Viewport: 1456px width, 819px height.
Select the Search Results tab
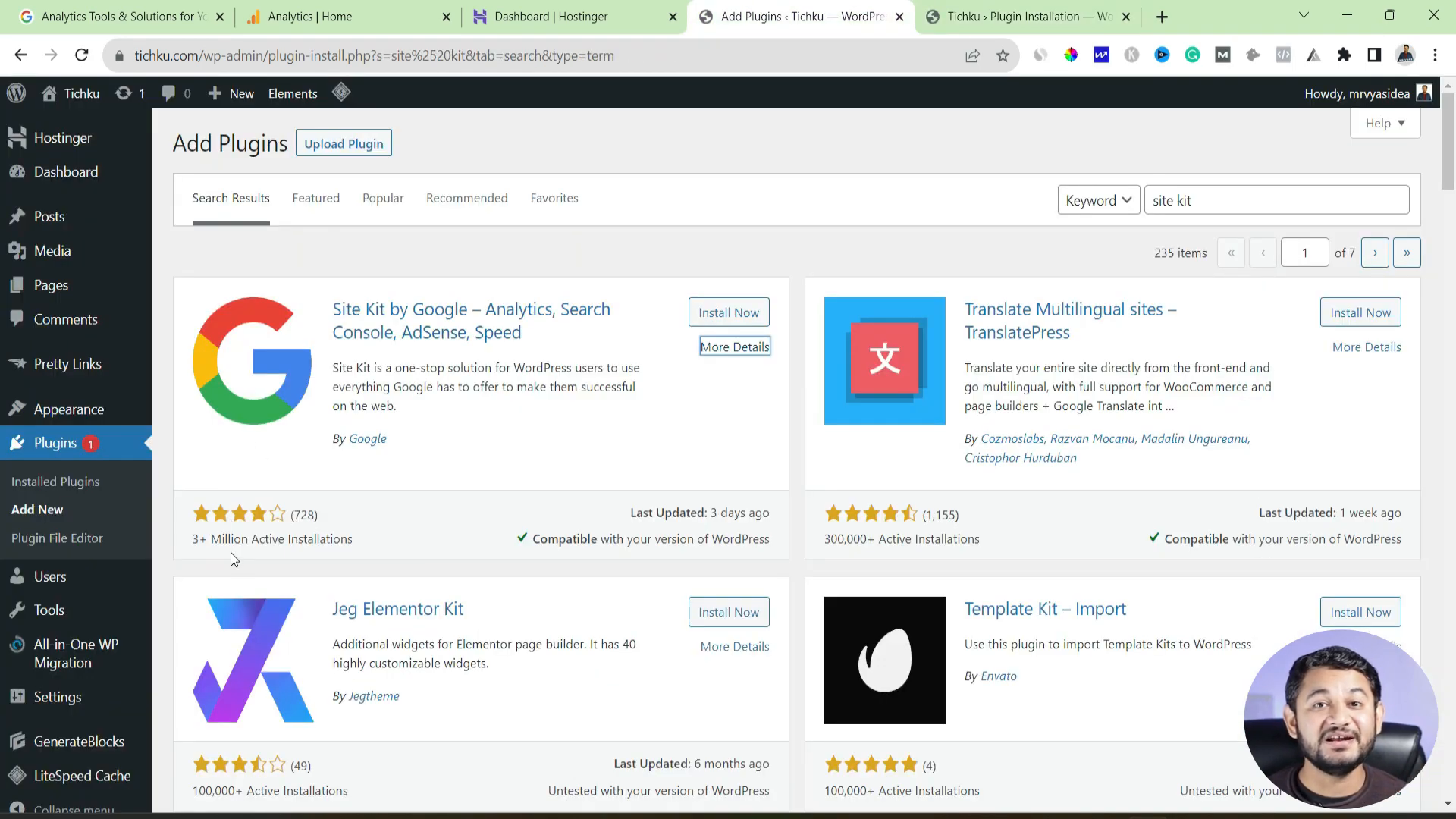coord(231,198)
